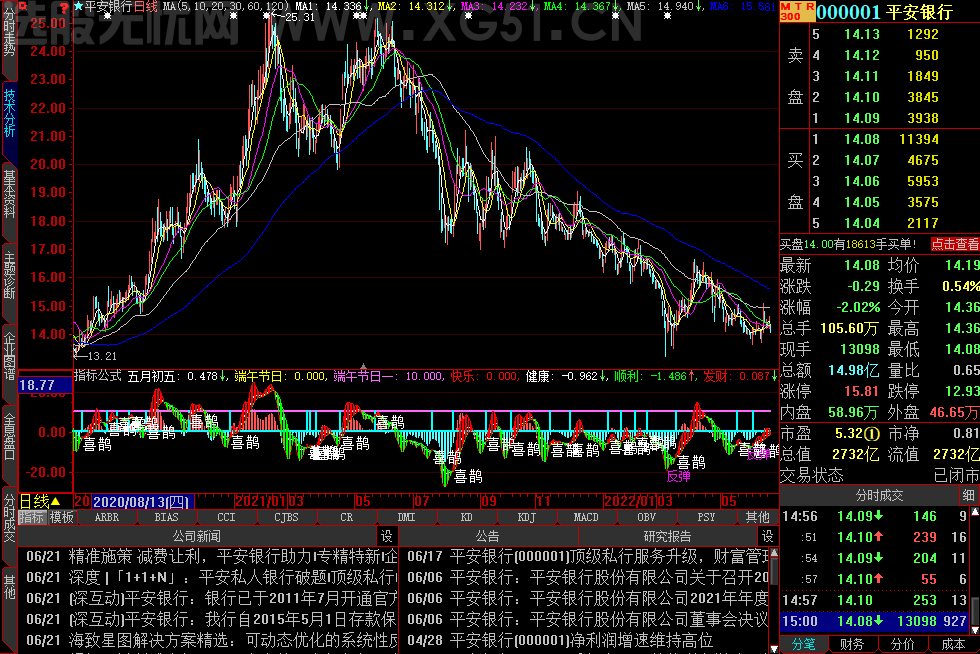Click the 点击查看 red button
Viewport: 980px width, 654px height.
pyautogui.click(x=954, y=244)
